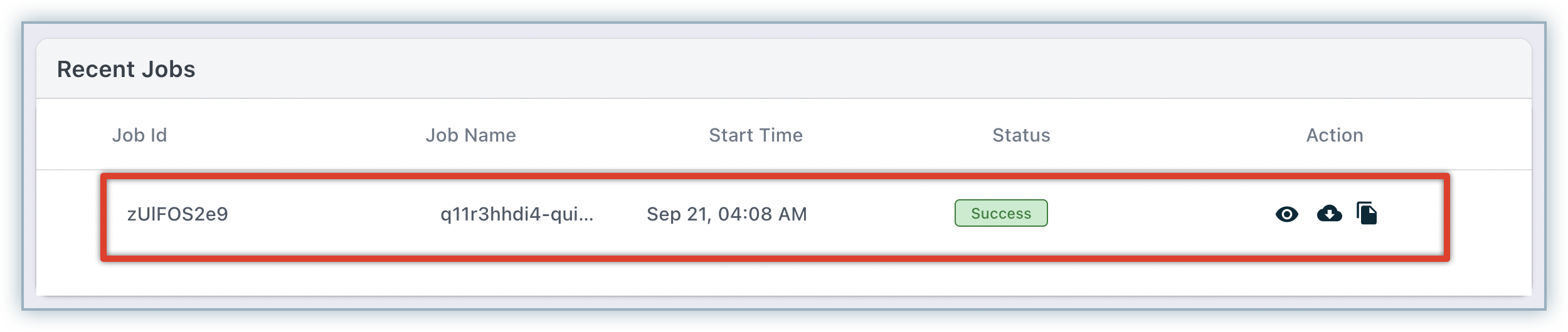
Task: Click the Sep 21, 04:08 AM start time
Action: 726,214
